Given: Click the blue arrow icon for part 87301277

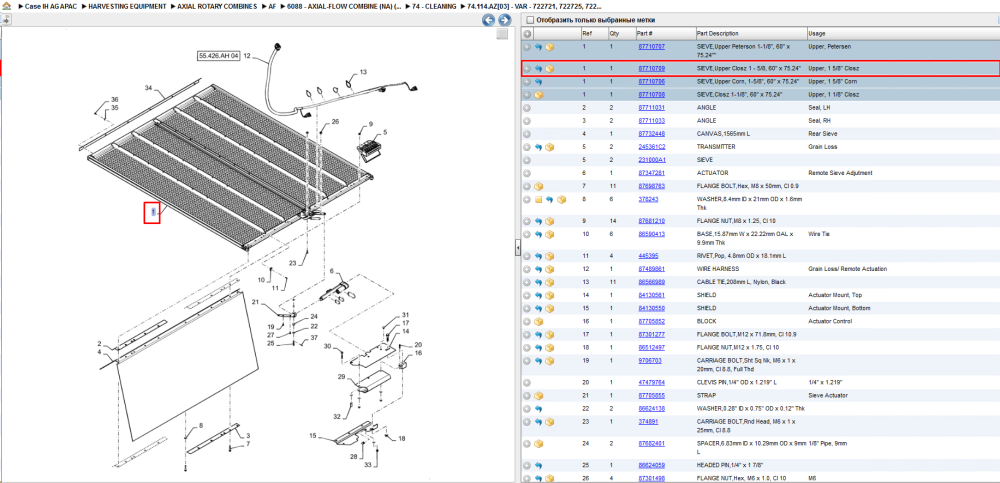Looking at the screenshot, I should click(538, 334).
